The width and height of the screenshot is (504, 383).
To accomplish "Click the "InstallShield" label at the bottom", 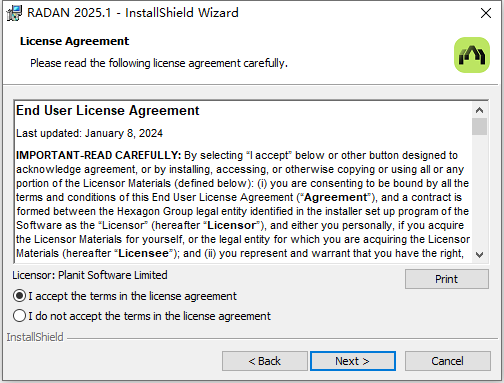I will (35, 337).
